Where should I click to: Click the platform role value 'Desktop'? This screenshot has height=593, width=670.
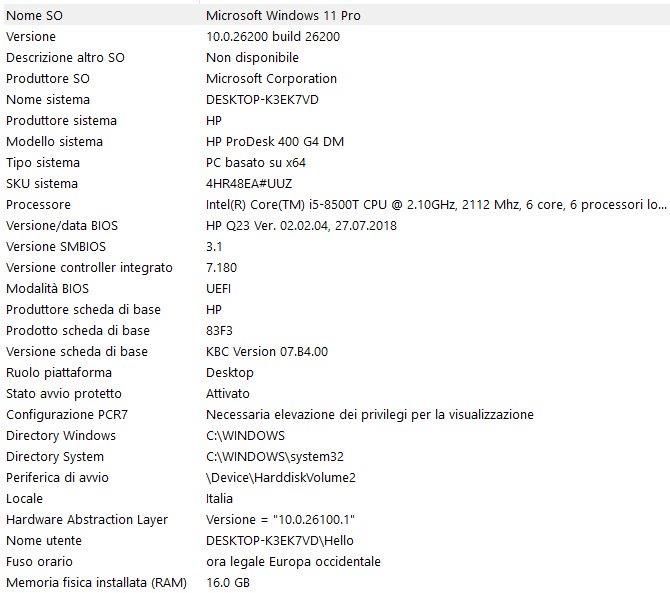coord(229,372)
